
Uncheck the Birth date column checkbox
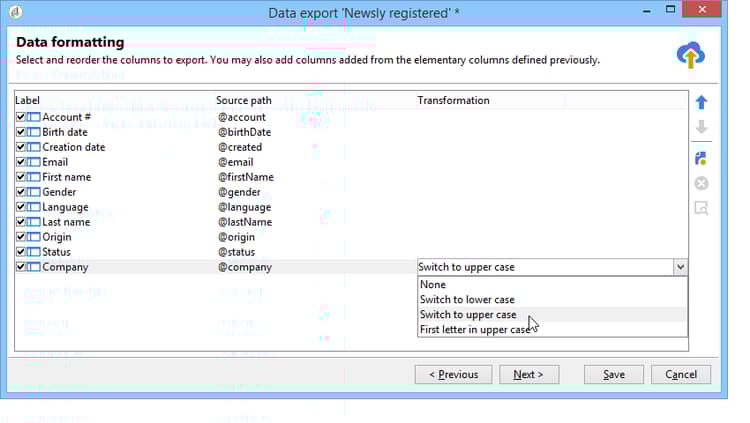(21, 132)
